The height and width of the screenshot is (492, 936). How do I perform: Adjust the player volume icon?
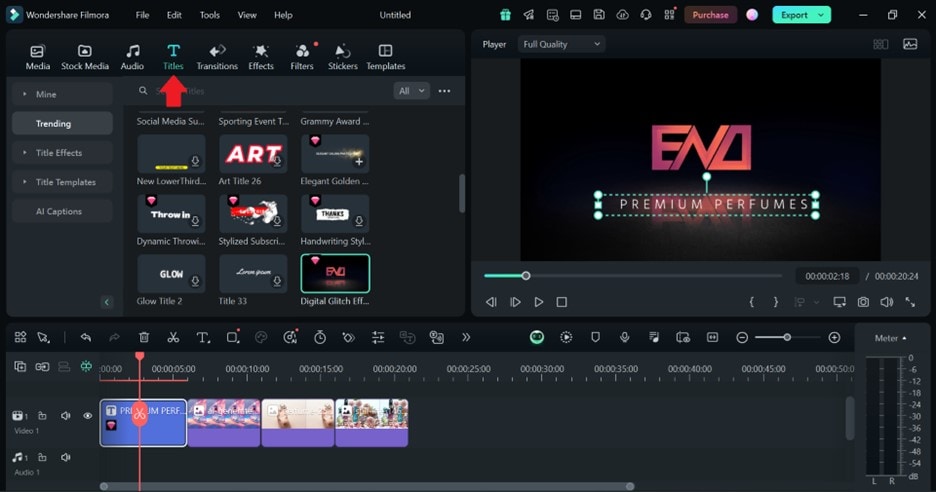886,302
